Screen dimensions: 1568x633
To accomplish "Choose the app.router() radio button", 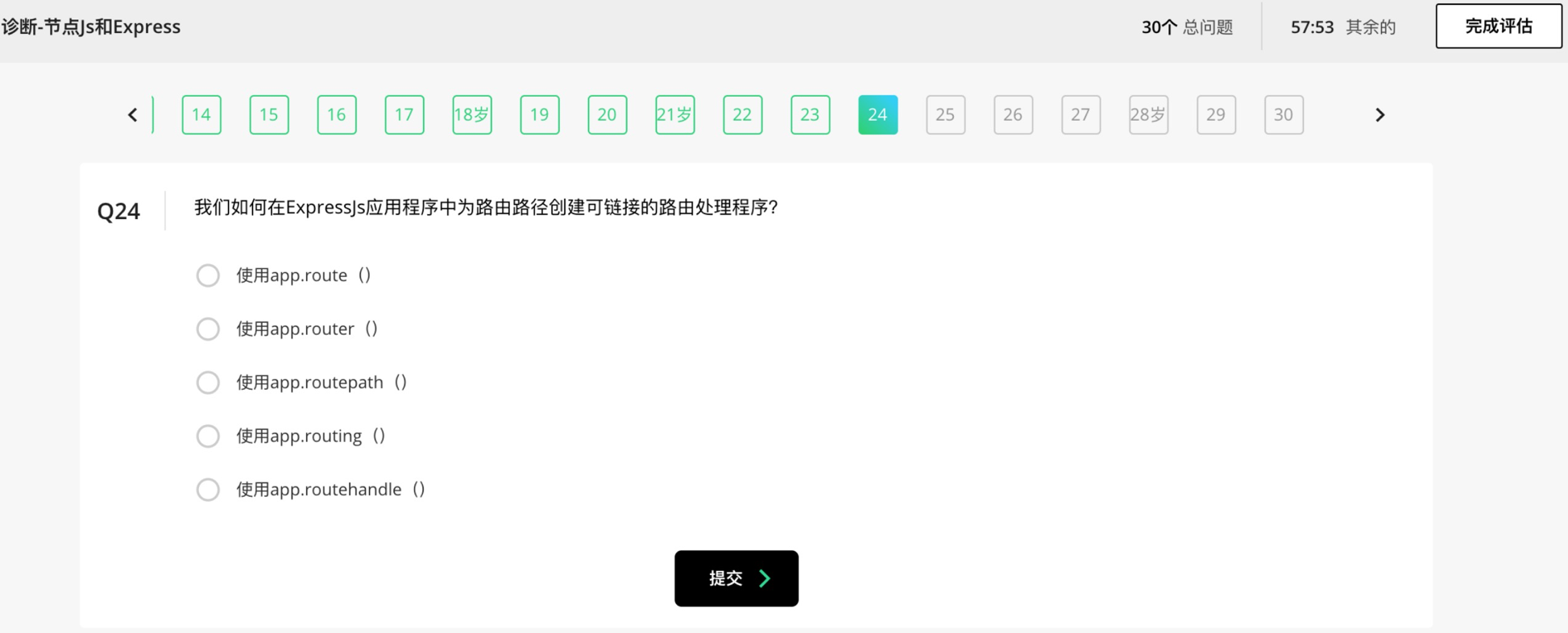I will pyautogui.click(x=208, y=329).
